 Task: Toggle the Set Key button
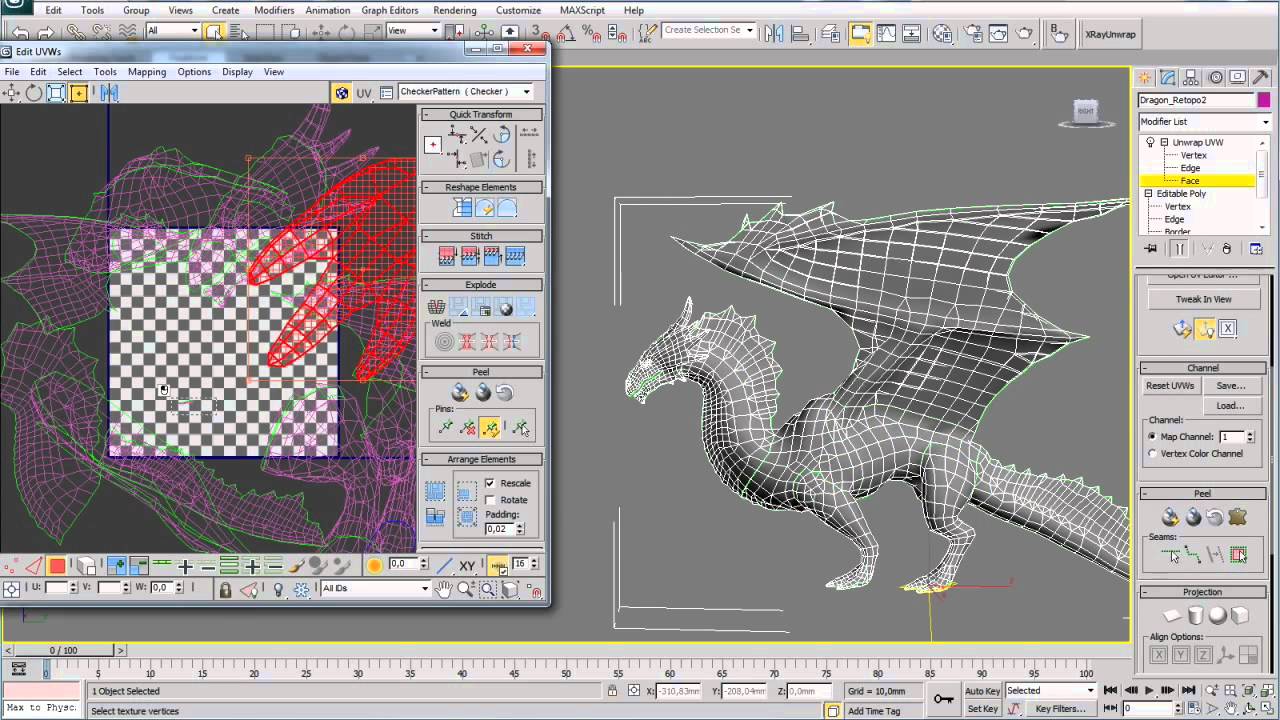coord(982,709)
